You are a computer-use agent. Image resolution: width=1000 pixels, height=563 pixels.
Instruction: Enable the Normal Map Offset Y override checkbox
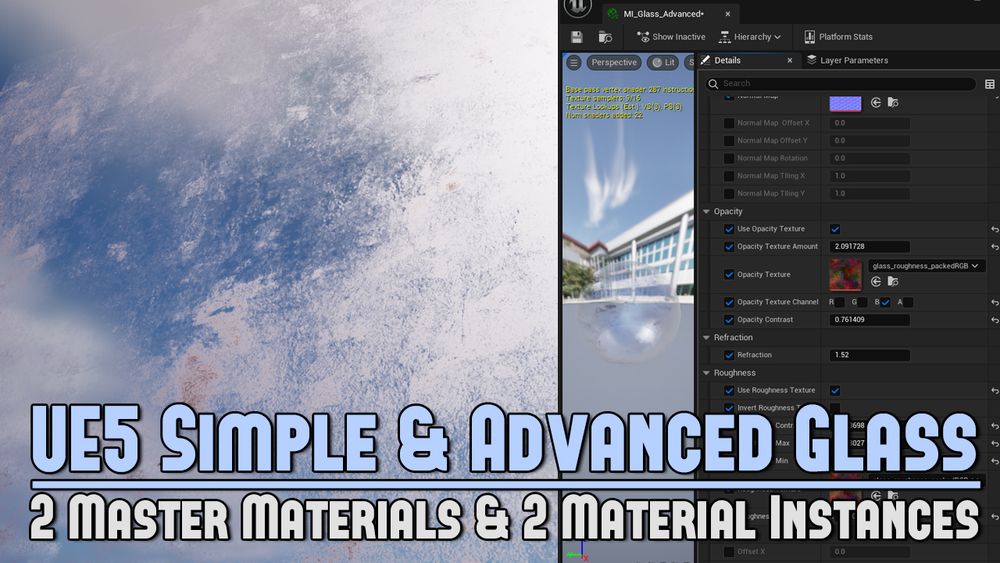[729, 140]
